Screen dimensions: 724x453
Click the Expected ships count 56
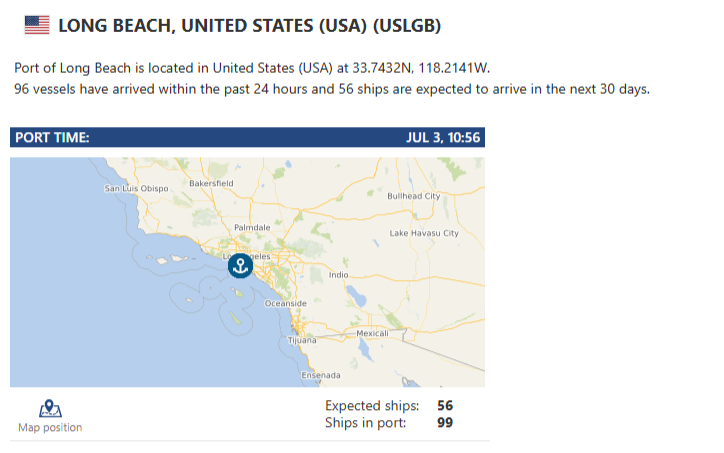point(445,405)
